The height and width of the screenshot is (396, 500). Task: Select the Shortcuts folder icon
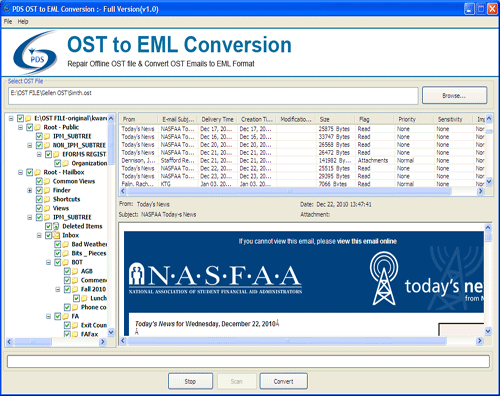(x=47, y=199)
